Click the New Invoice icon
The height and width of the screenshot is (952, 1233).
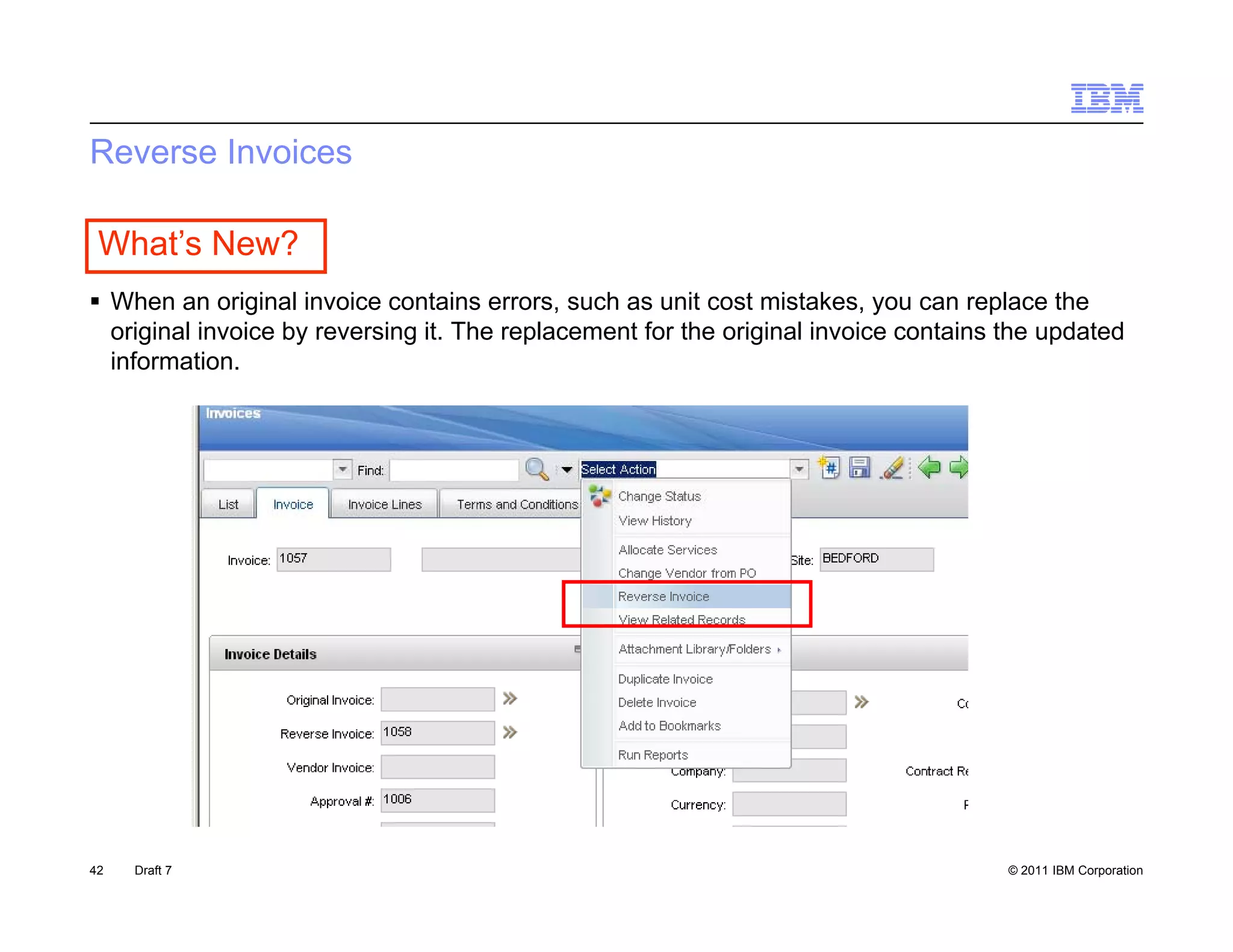click(829, 468)
